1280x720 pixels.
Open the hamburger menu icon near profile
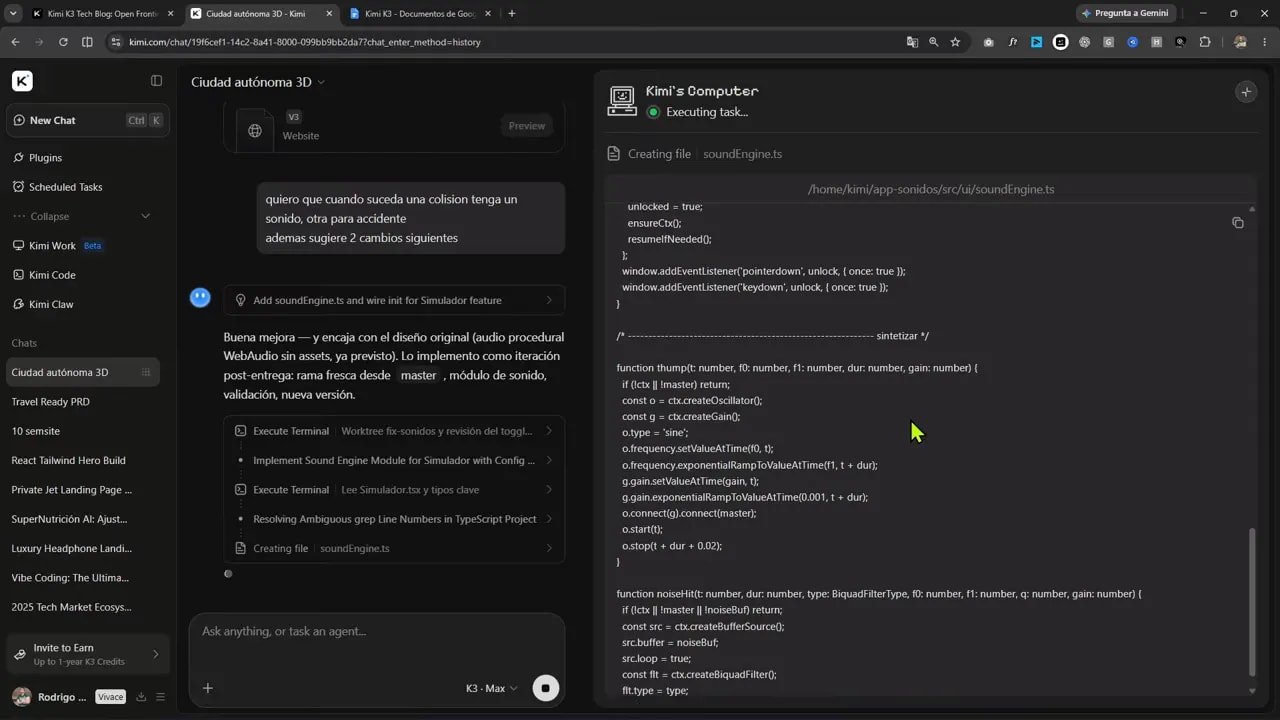[160, 697]
